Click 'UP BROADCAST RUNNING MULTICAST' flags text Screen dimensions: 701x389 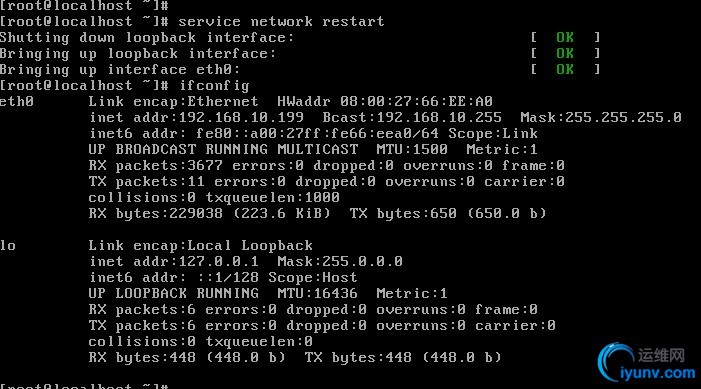pyautogui.click(x=223, y=149)
